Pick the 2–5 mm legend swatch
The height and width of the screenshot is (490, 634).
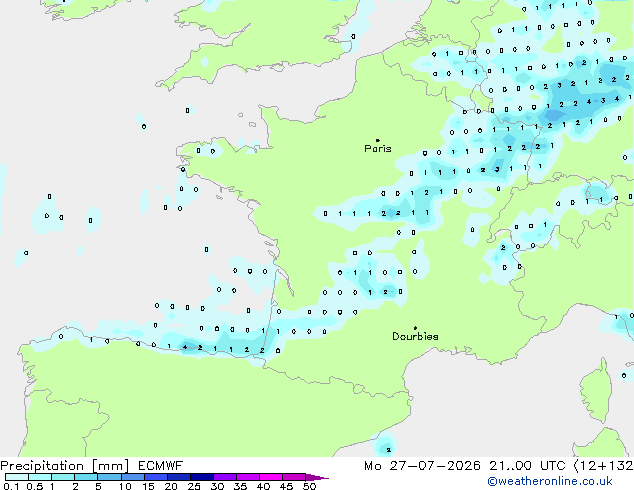point(86,477)
